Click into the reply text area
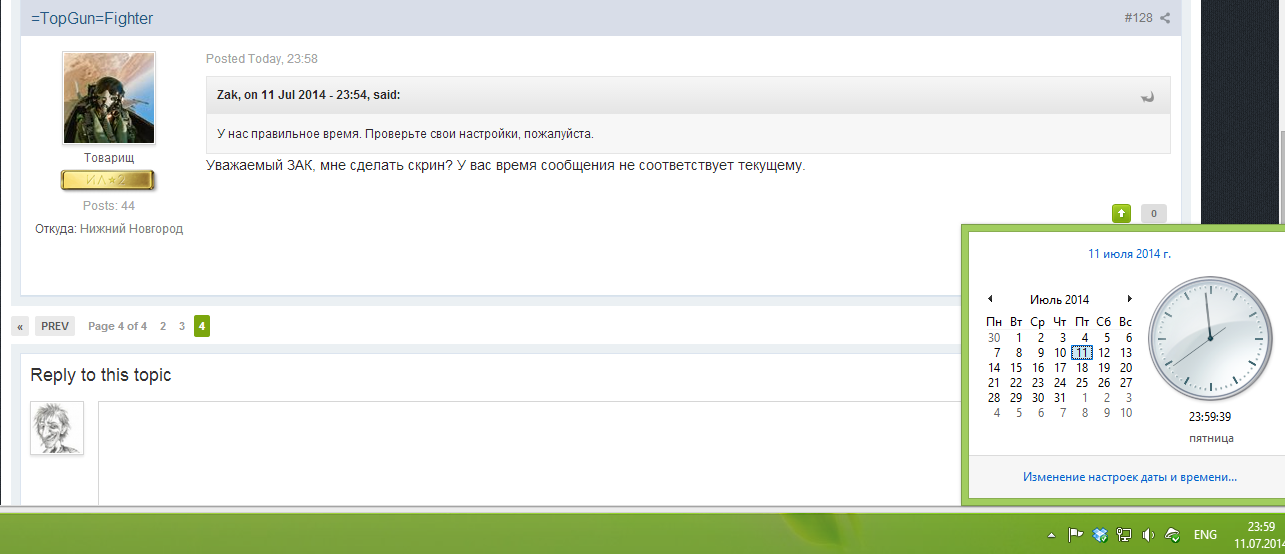The image size is (1285, 554). (529, 453)
